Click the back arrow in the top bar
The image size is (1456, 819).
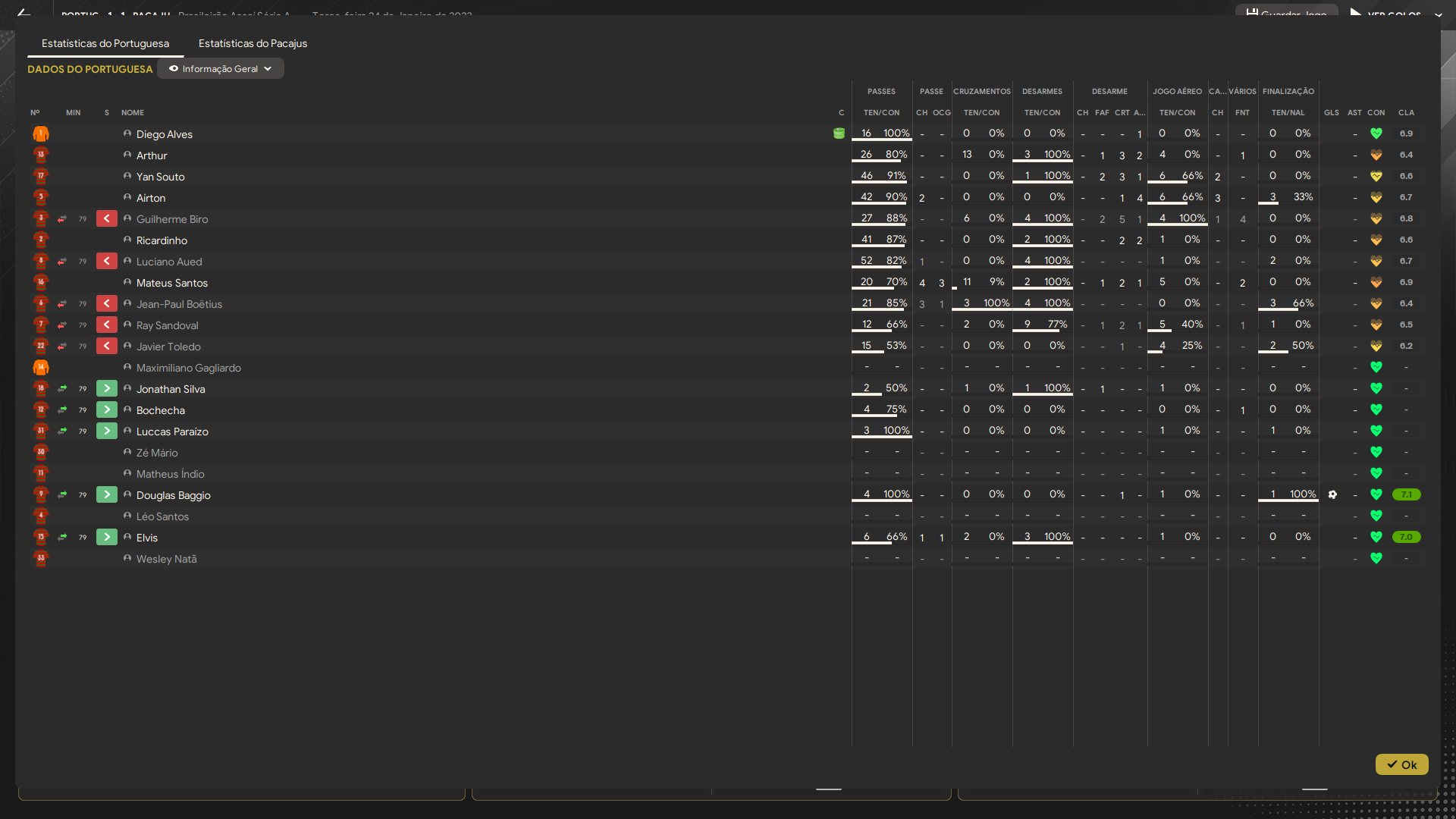24,12
